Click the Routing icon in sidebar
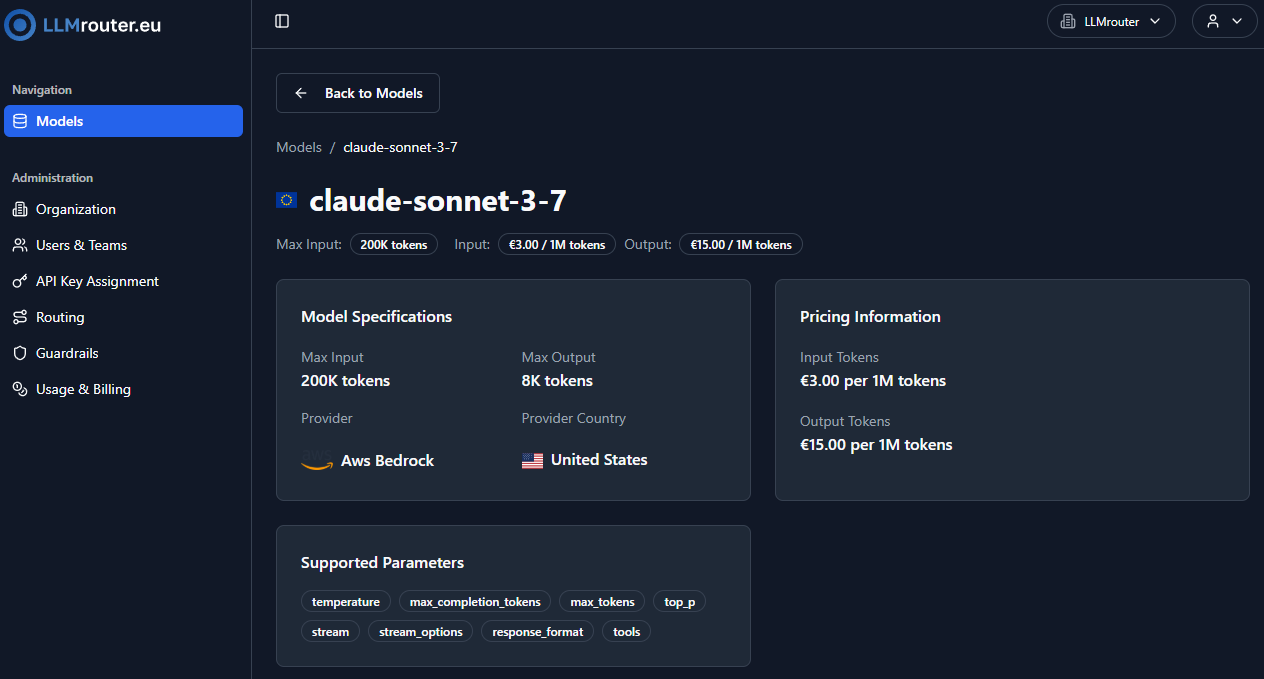 20,317
